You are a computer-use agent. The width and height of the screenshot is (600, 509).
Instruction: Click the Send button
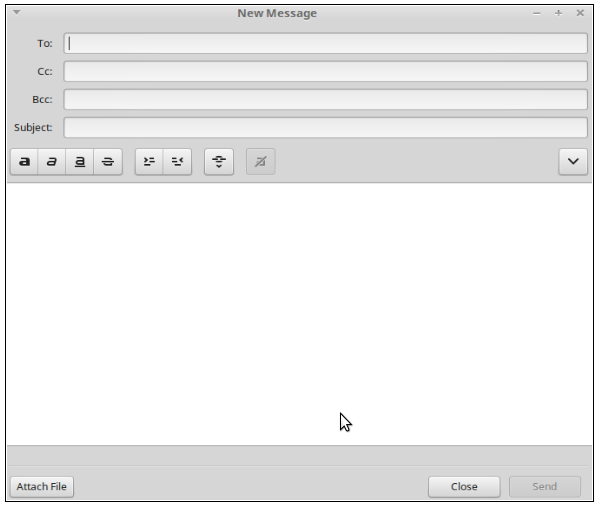(545, 486)
